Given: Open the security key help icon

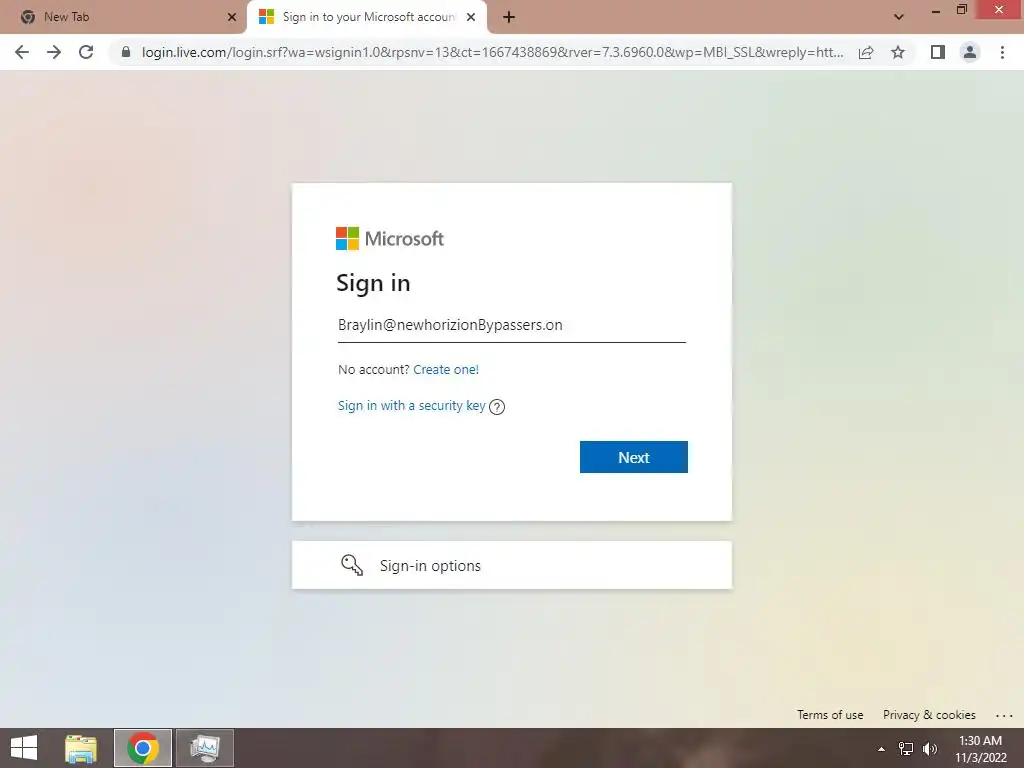Looking at the screenshot, I should pos(497,407).
